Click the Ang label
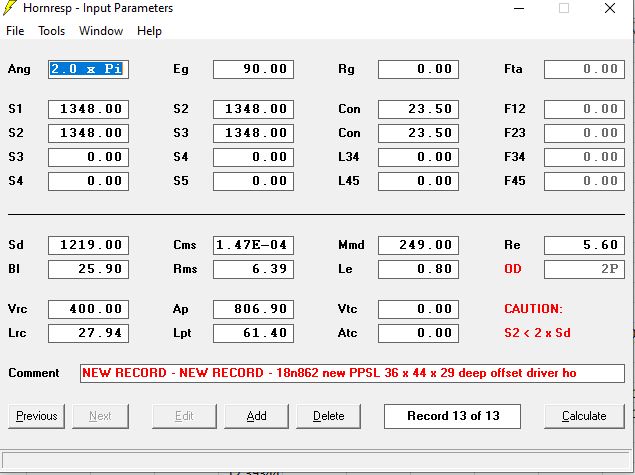This screenshot has height=475, width=635. pos(19,69)
